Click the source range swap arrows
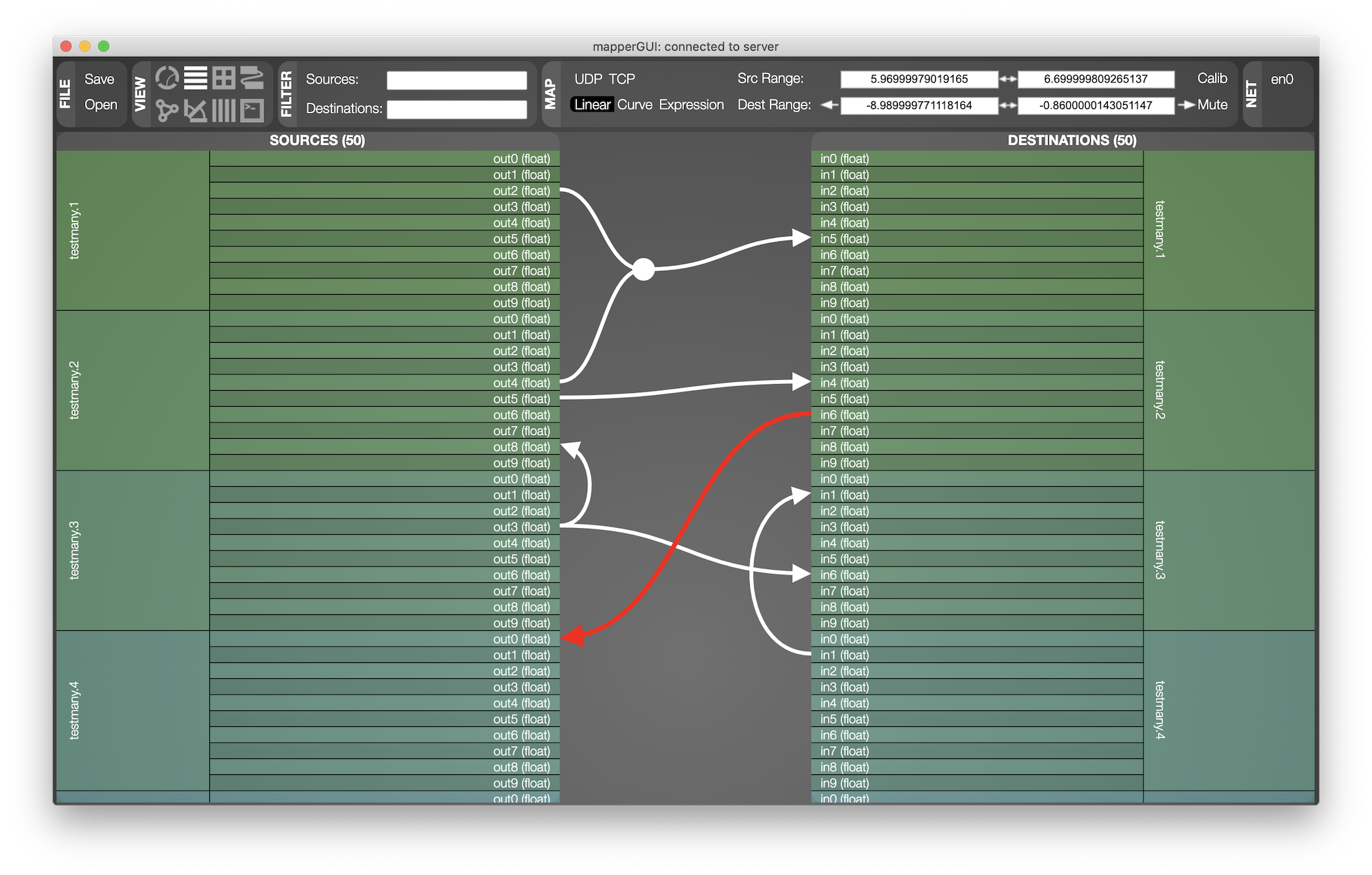Image resolution: width=1372 pixels, height=875 pixels. (x=1008, y=80)
